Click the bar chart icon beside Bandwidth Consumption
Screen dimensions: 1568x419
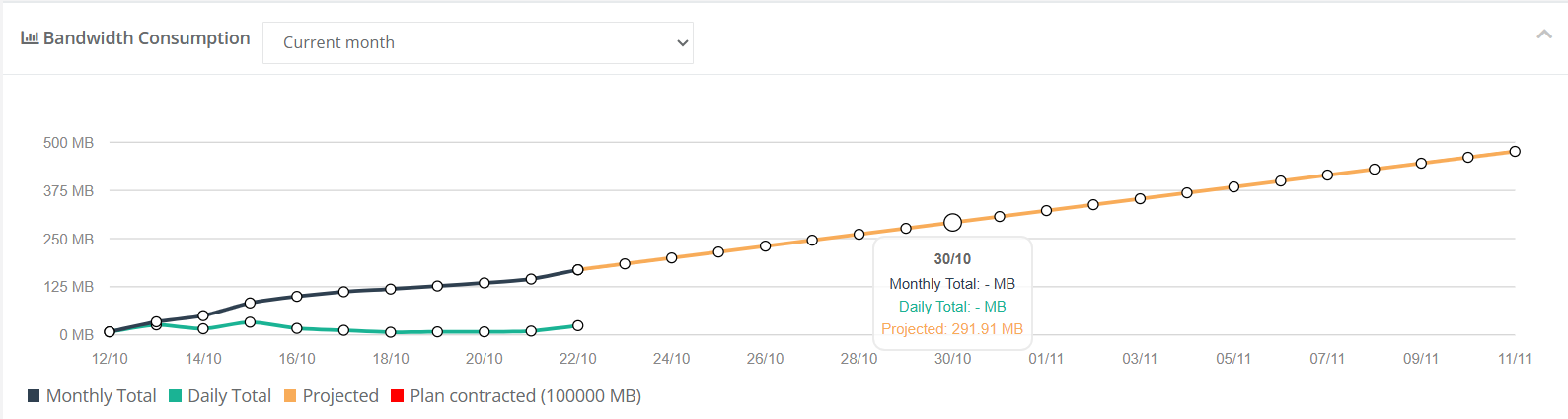coord(30,38)
